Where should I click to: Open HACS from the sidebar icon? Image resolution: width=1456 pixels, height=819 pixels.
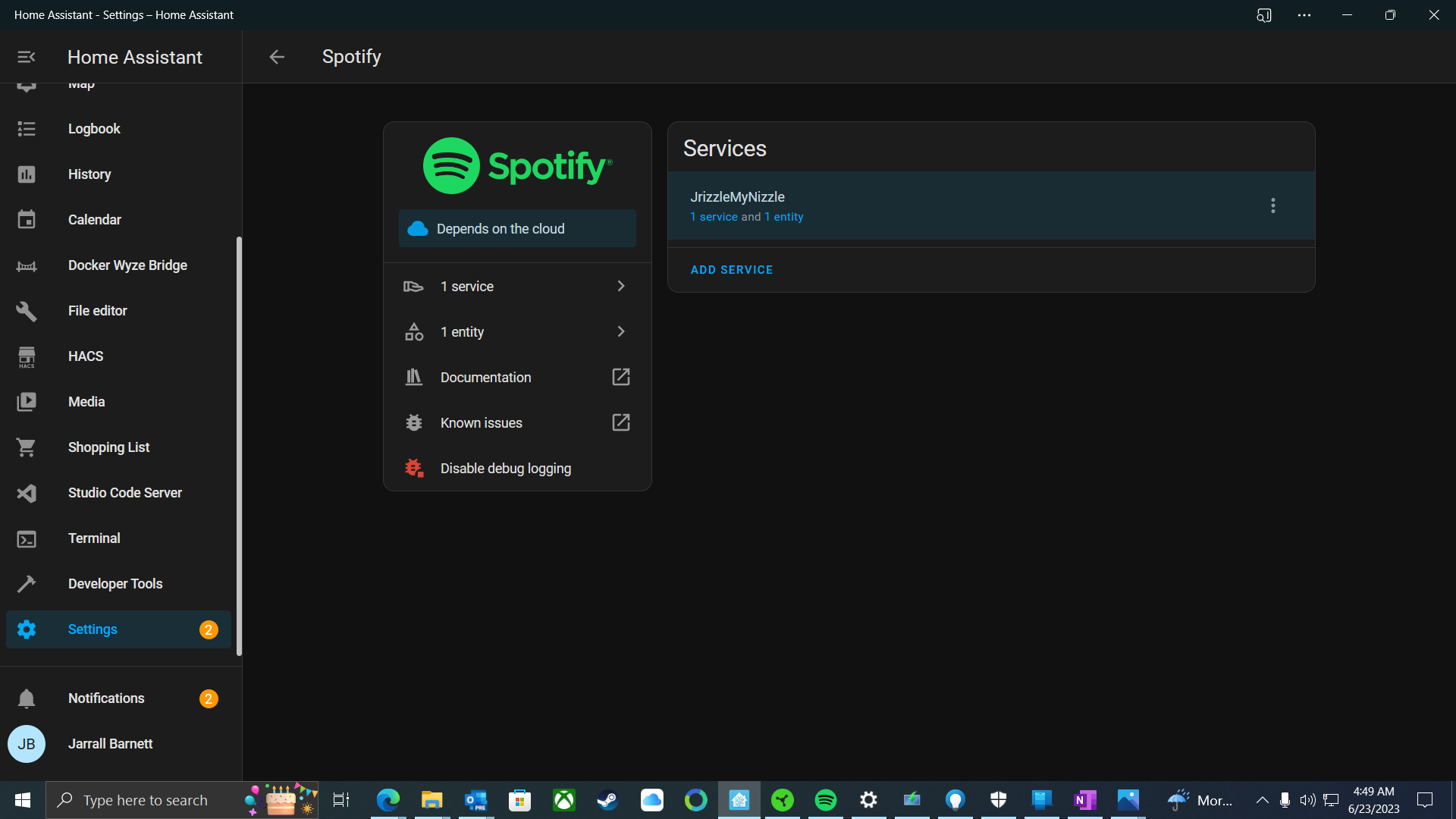point(27,356)
